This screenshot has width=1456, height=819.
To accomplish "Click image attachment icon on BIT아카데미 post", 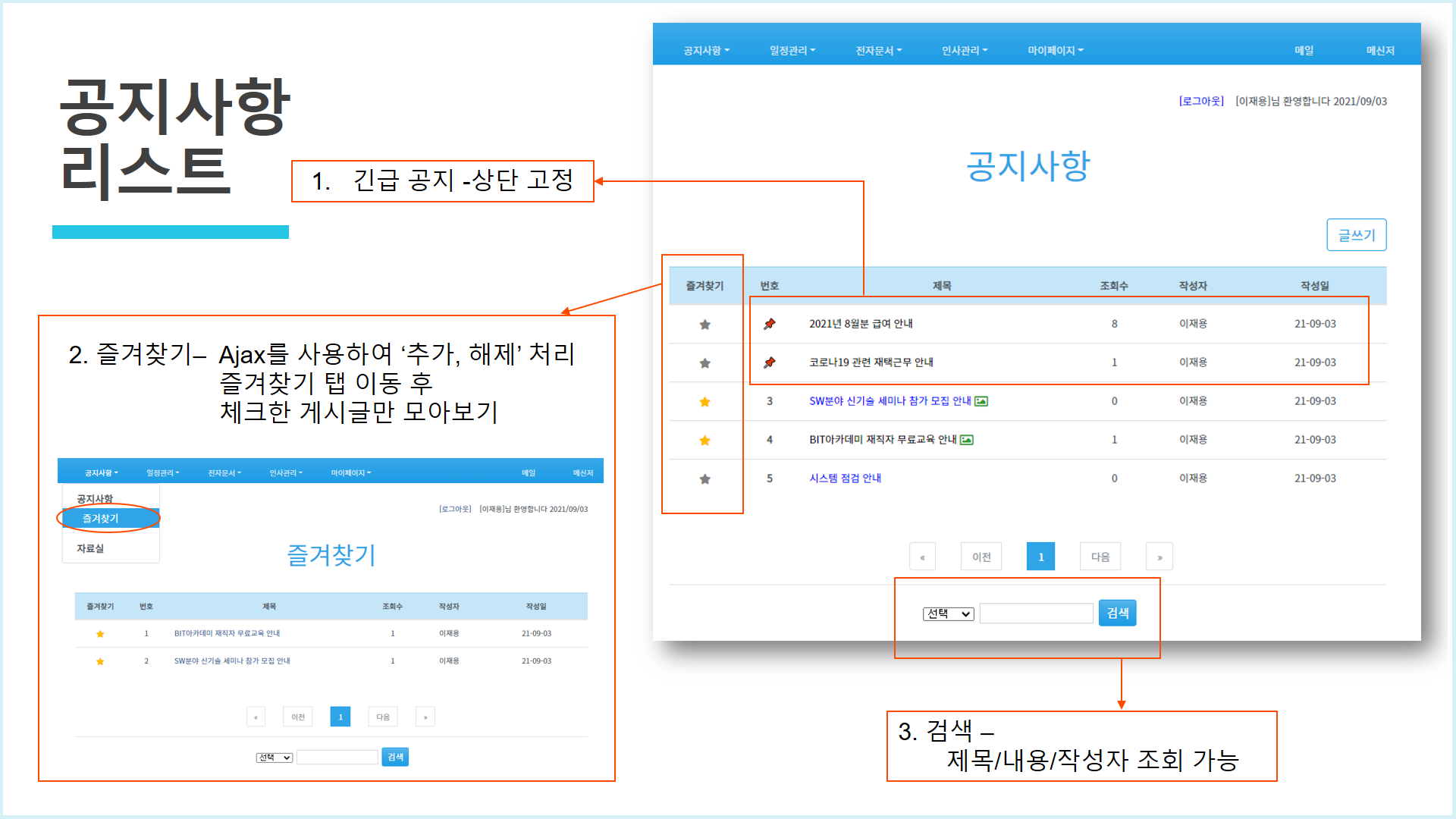I will [x=967, y=440].
